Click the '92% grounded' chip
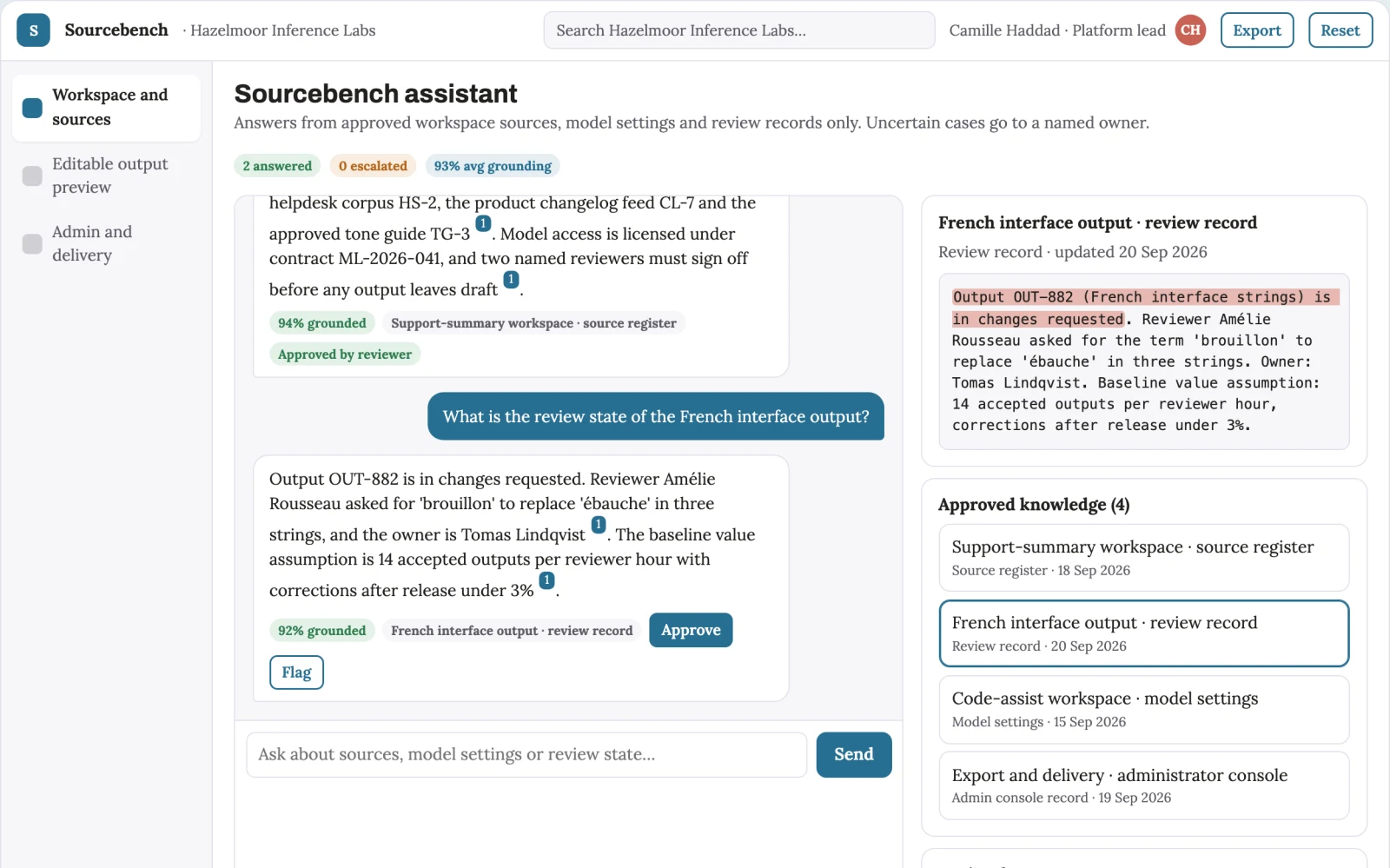Image resolution: width=1390 pixels, height=868 pixels. pos(322,631)
